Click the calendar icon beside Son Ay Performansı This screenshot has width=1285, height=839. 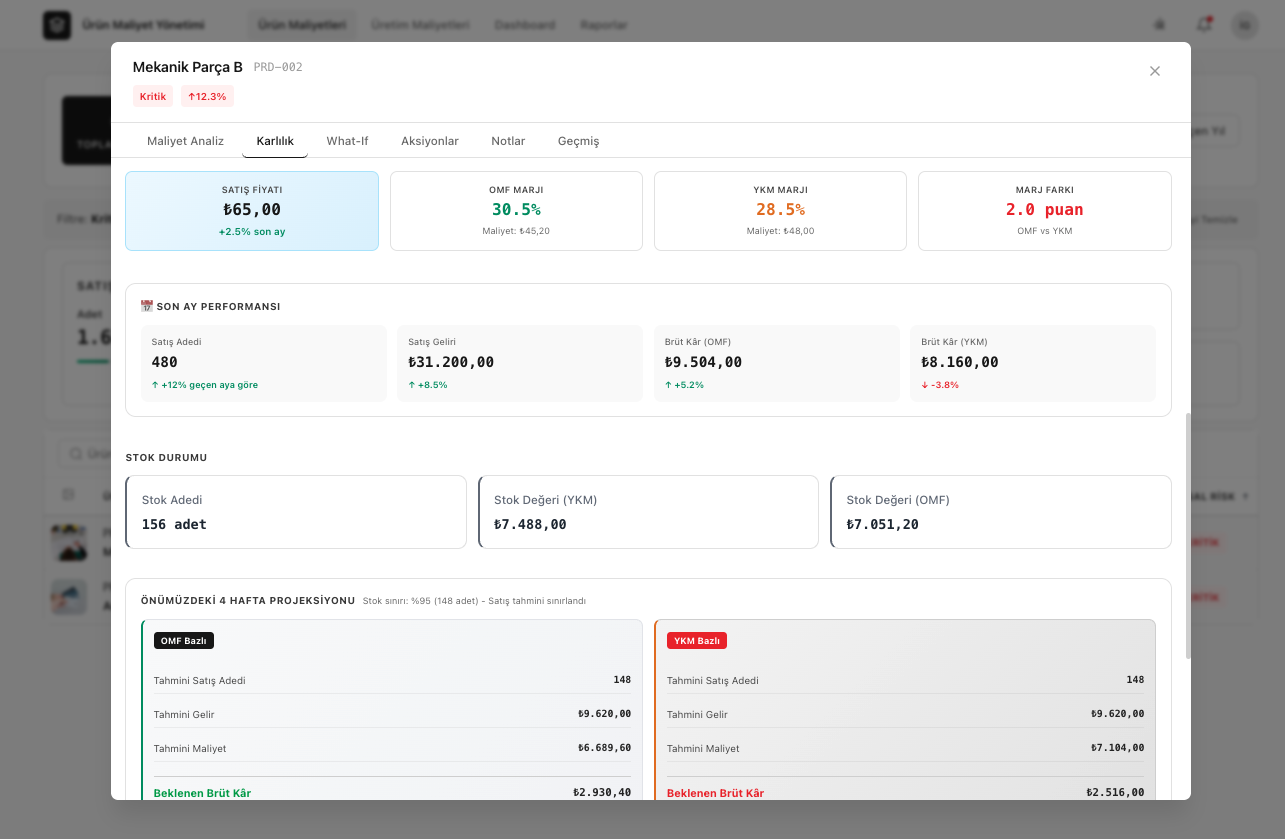(x=147, y=306)
